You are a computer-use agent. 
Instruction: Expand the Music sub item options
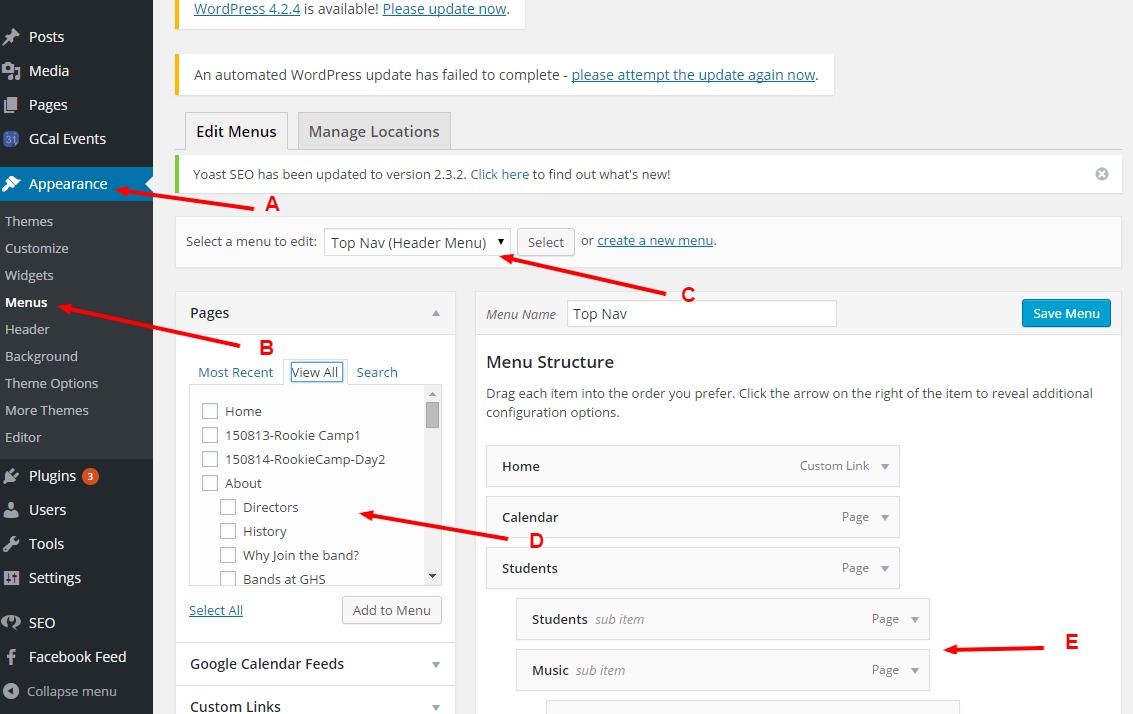pos(915,671)
